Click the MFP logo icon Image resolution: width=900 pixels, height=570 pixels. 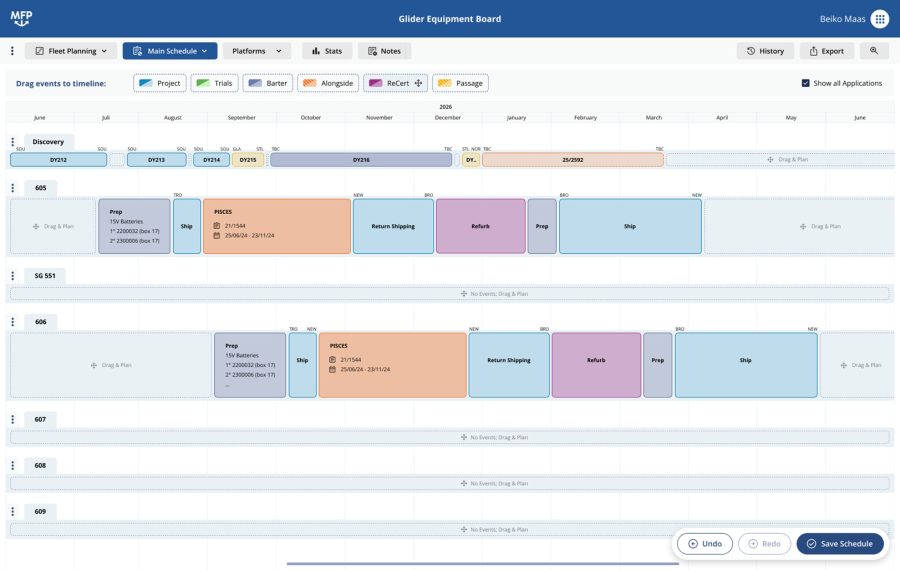coord(20,18)
